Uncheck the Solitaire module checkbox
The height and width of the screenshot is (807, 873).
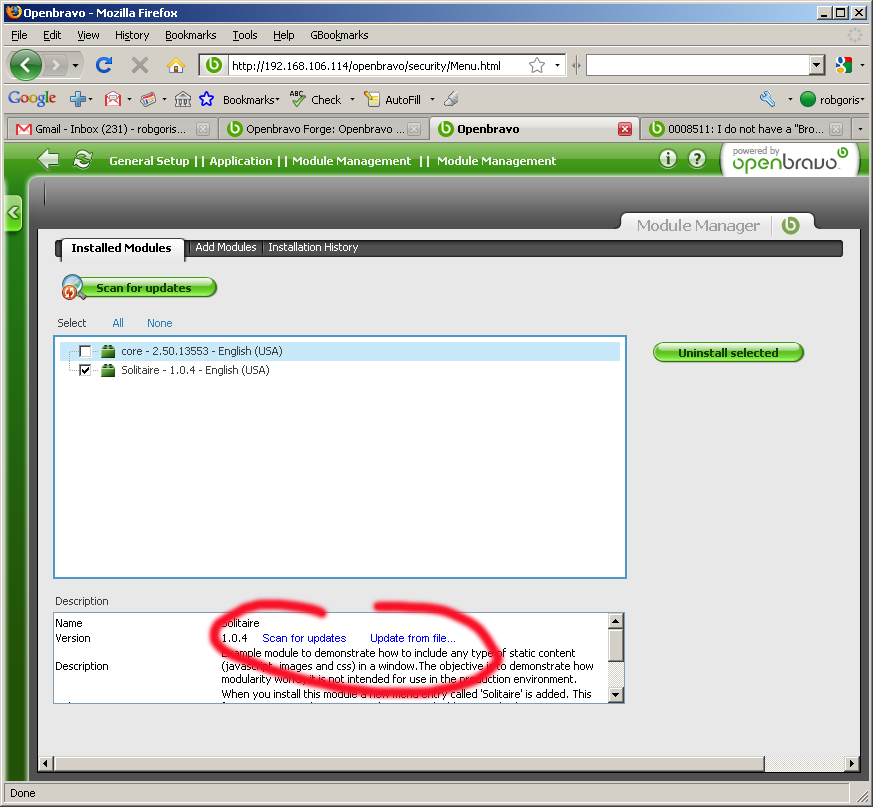85,370
